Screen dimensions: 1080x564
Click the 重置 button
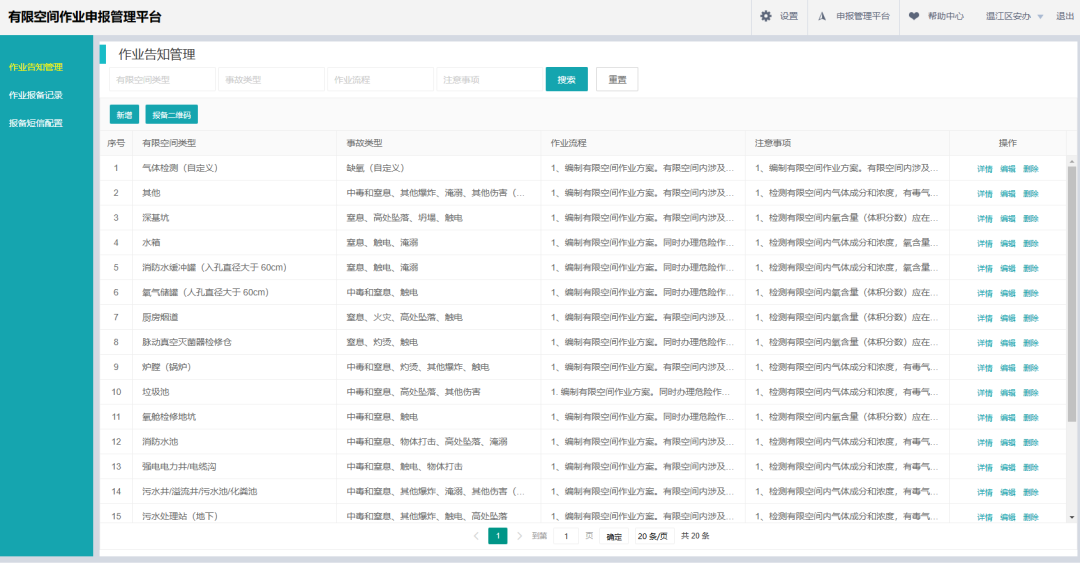coord(617,79)
